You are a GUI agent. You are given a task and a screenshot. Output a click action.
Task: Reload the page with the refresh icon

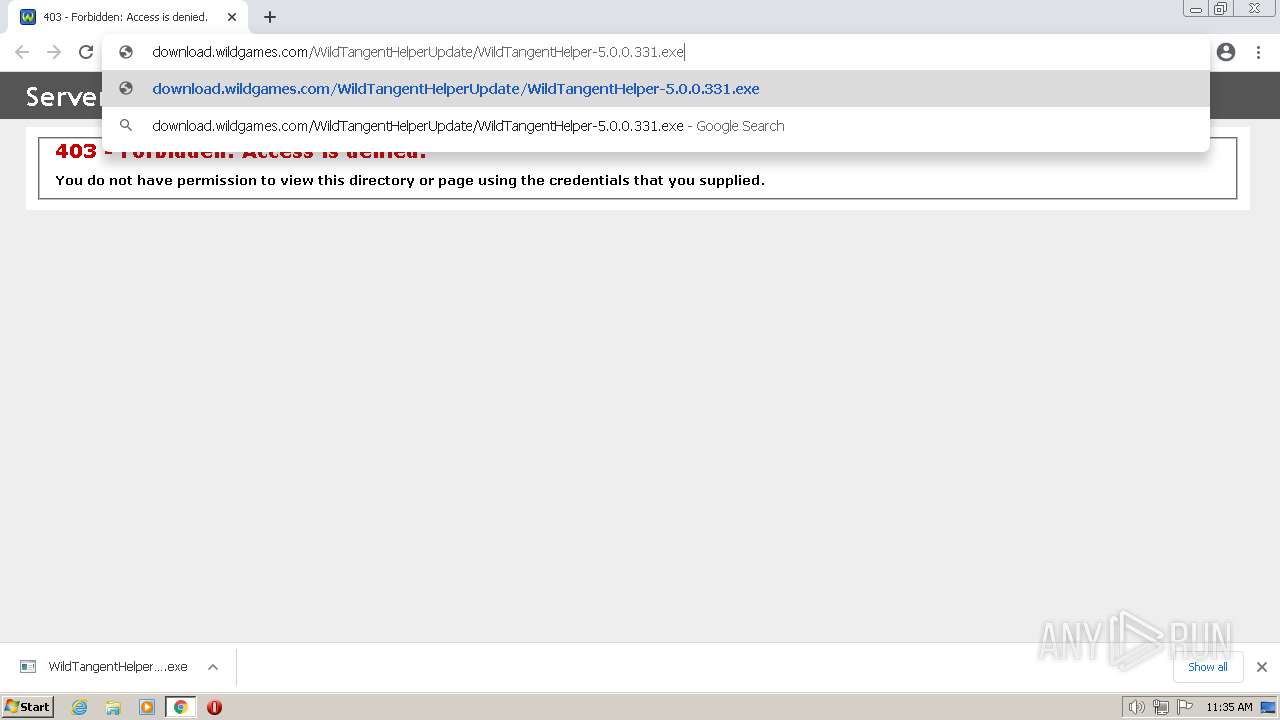click(x=86, y=52)
